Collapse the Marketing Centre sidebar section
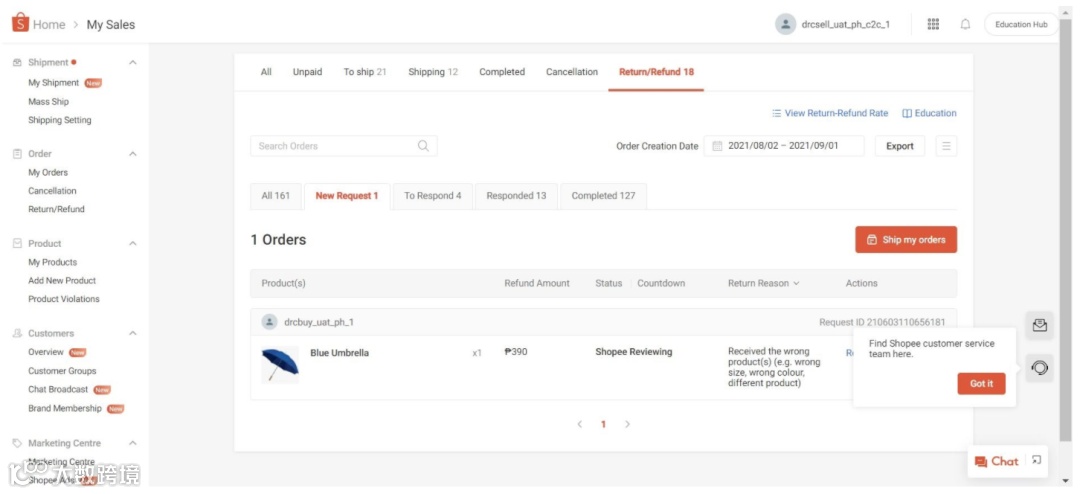 pos(133,443)
